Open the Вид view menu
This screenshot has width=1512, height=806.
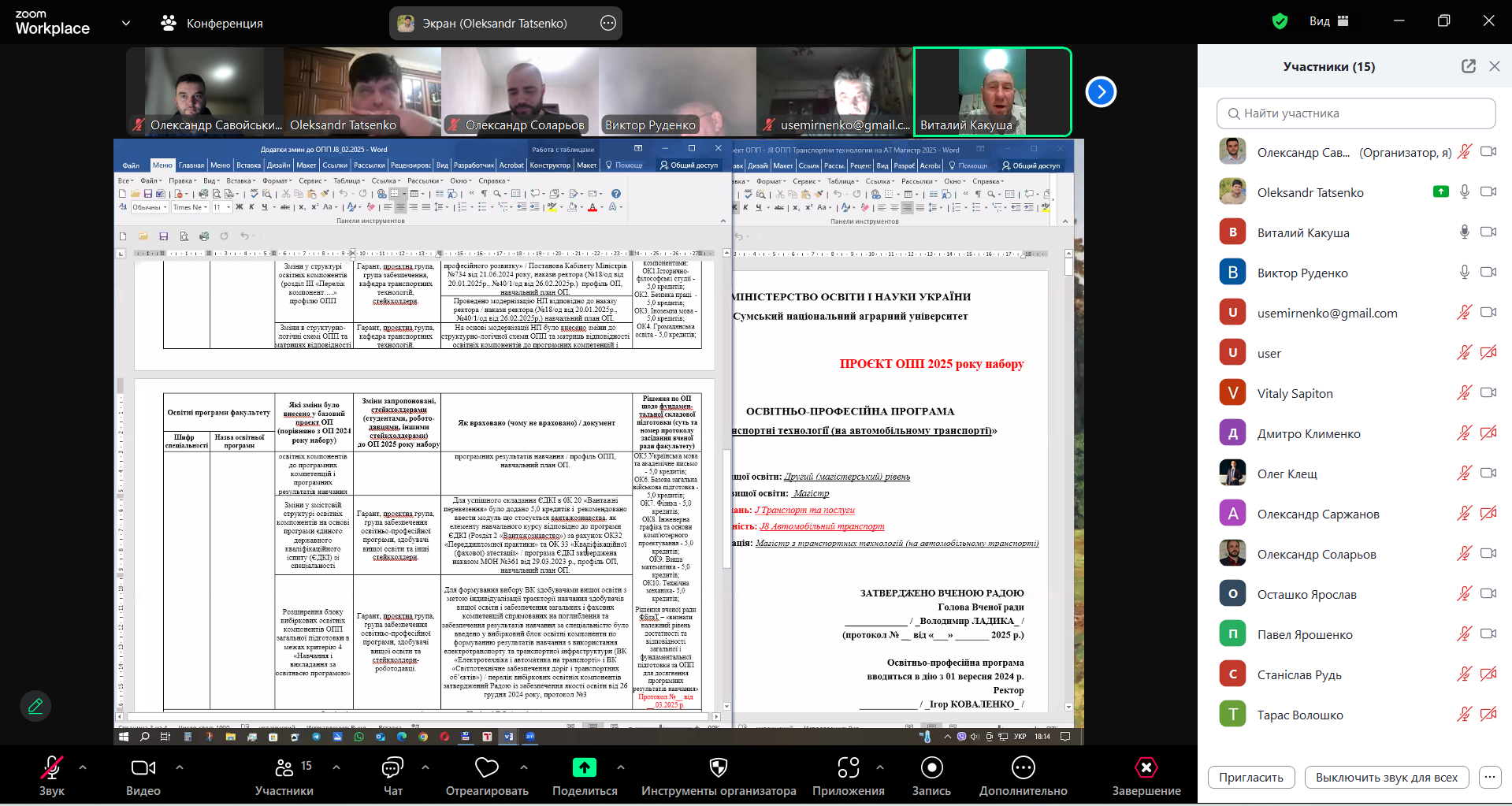coord(1328,21)
